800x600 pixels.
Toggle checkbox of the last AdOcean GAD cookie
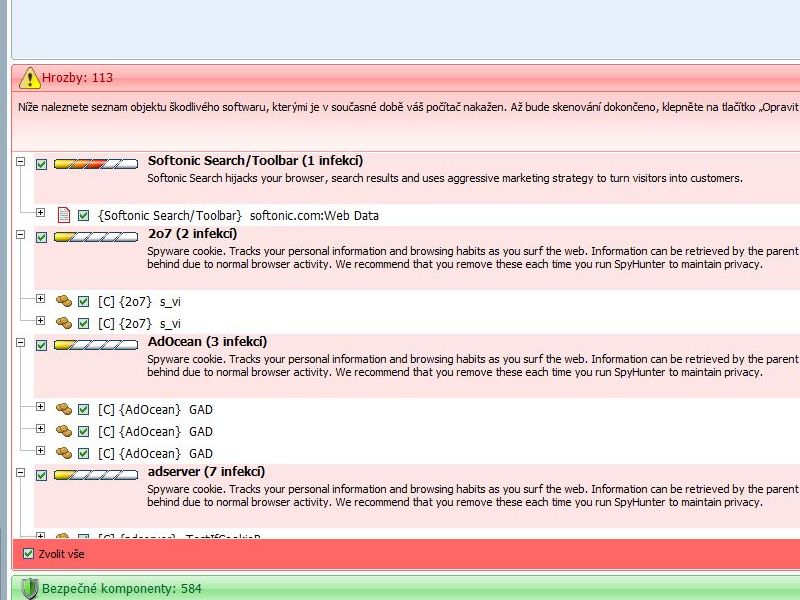pyautogui.click(x=83, y=454)
